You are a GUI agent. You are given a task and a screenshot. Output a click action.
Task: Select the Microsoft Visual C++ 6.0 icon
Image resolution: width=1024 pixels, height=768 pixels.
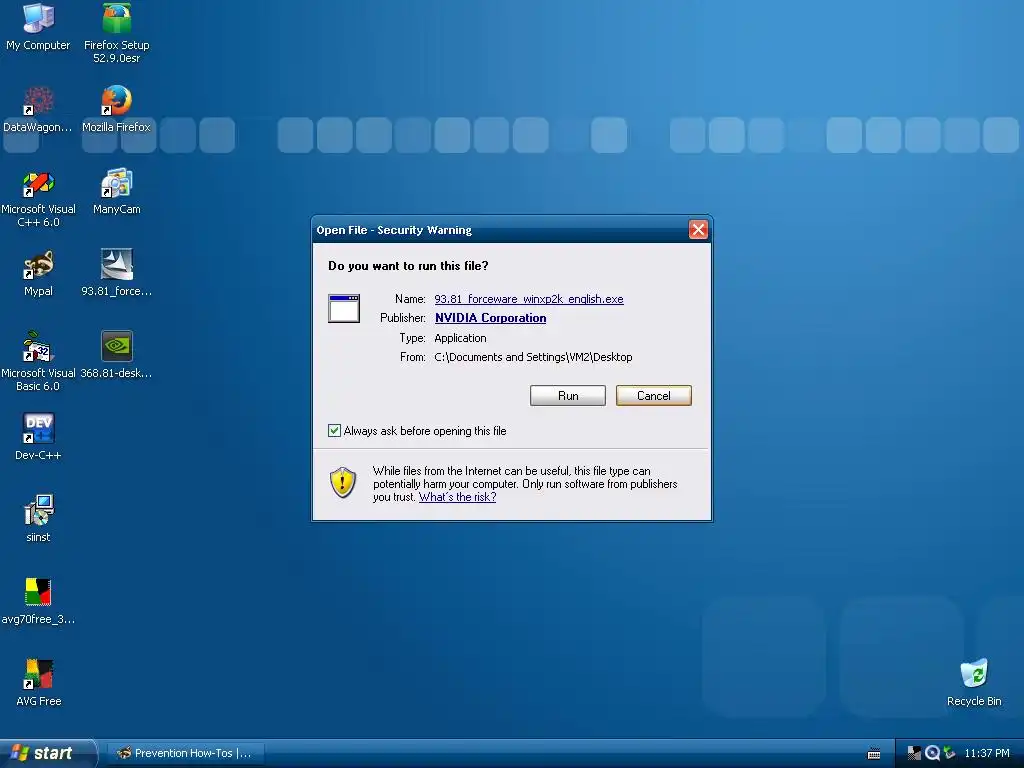tap(38, 197)
